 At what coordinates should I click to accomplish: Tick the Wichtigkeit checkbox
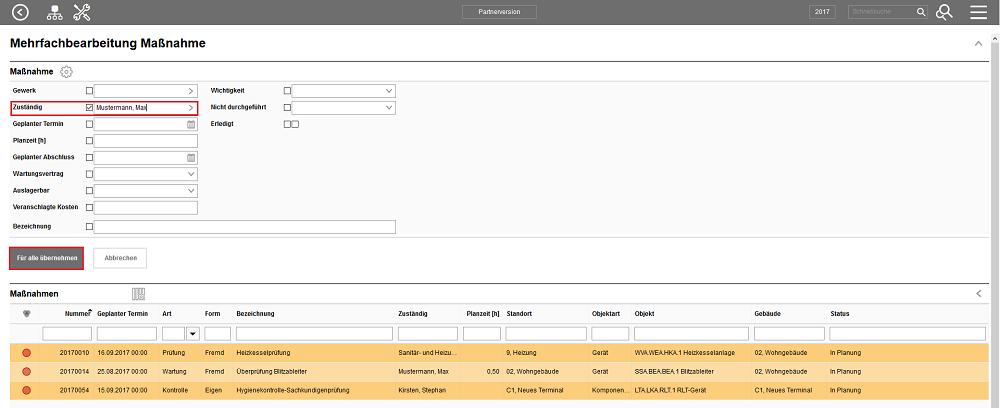pyautogui.click(x=287, y=91)
